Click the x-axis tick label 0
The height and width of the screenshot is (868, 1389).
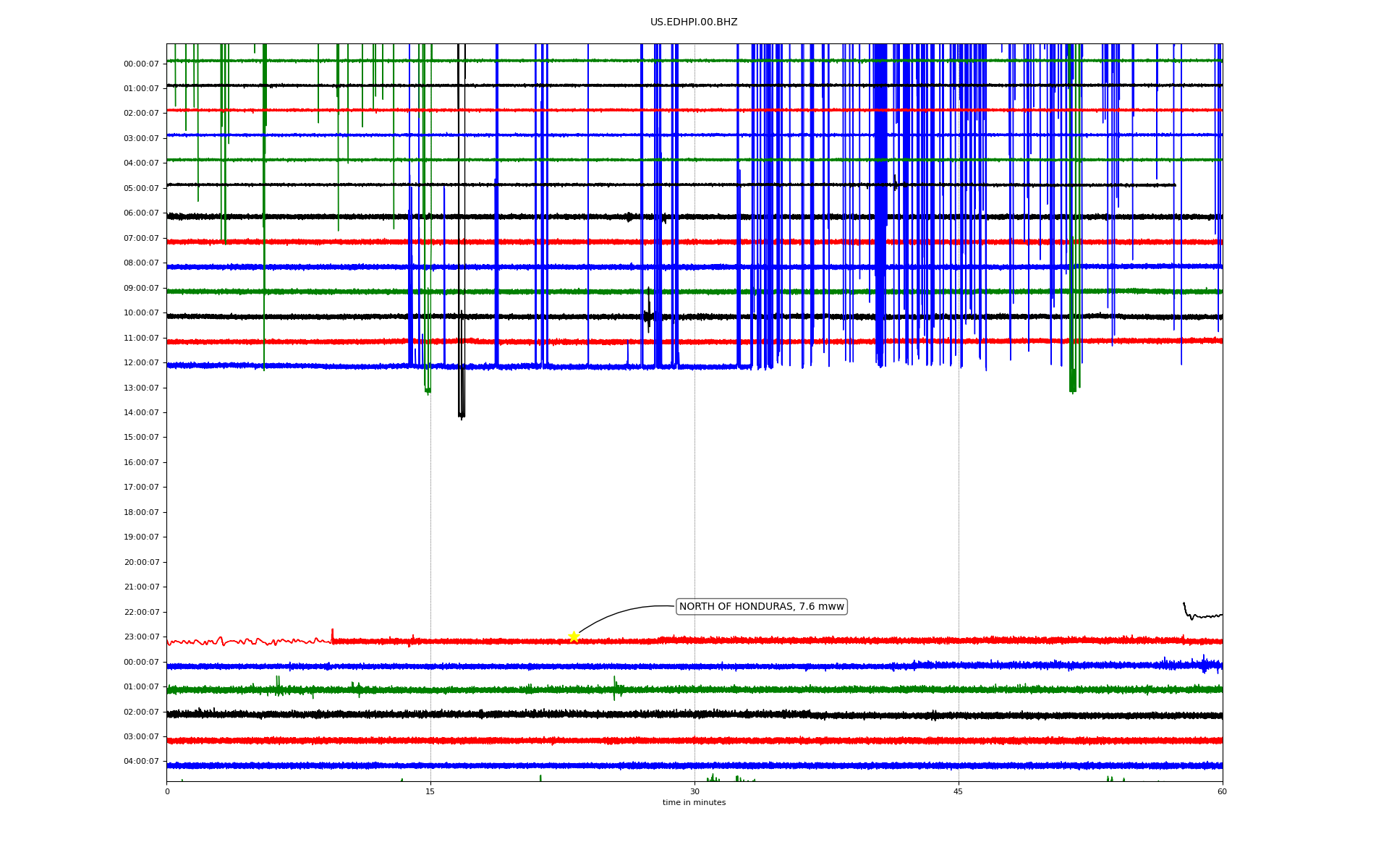(x=167, y=791)
